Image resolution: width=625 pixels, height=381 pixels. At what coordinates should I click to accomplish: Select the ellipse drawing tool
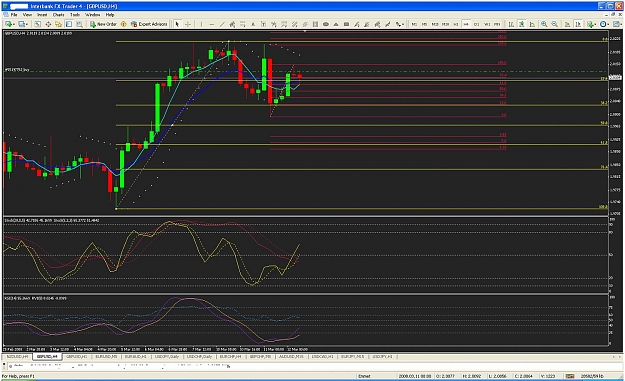[326, 24]
